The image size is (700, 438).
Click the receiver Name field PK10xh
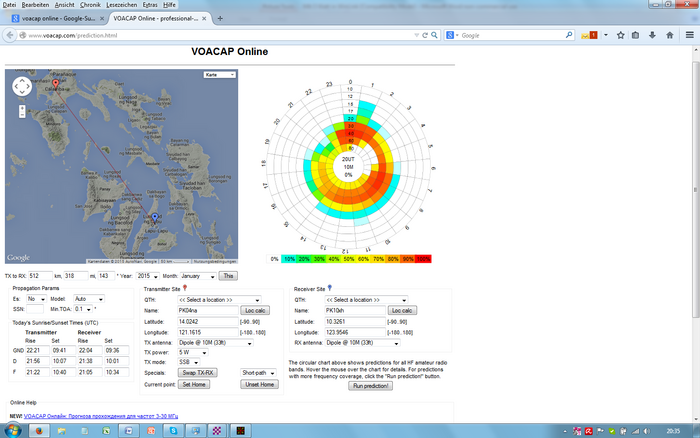pyautogui.click(x=355, y=310)
